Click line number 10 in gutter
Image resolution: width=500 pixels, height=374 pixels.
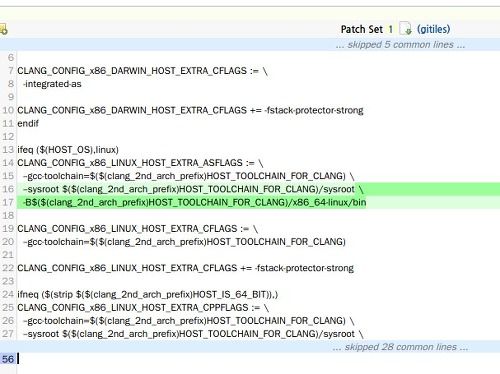(x=8, y=110)
